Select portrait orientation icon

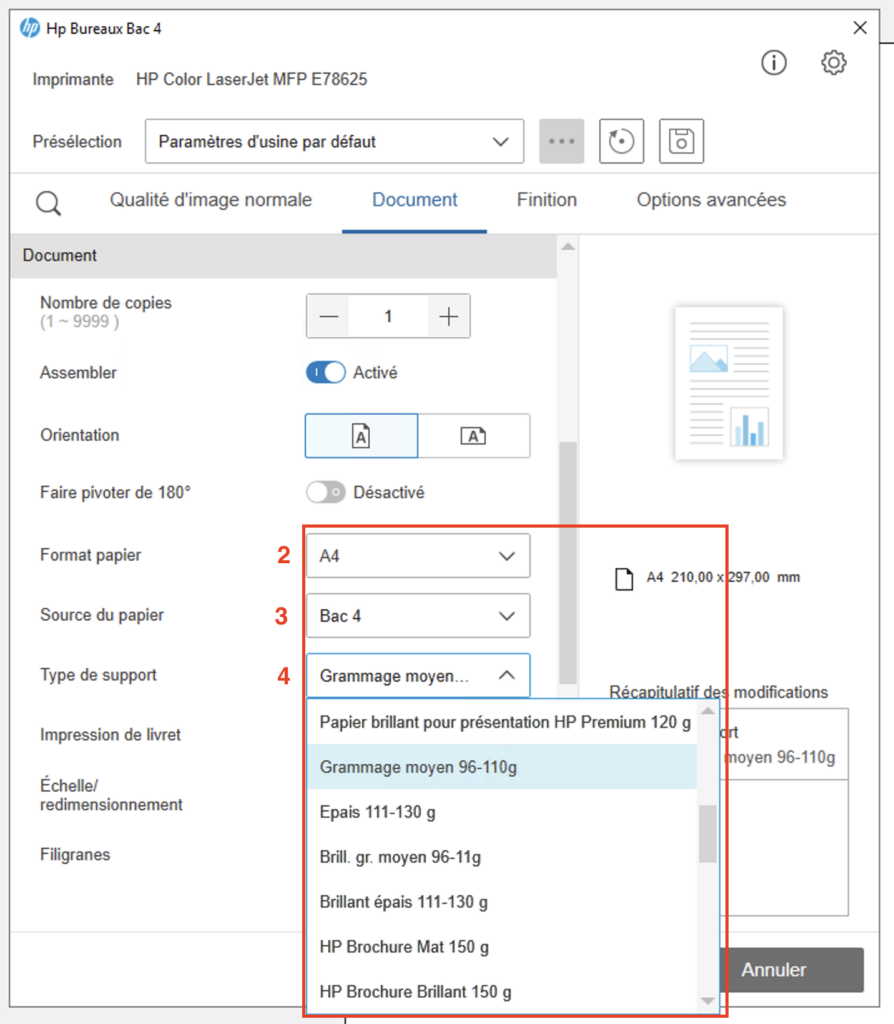pyautogui.click(x=361, y=436)
